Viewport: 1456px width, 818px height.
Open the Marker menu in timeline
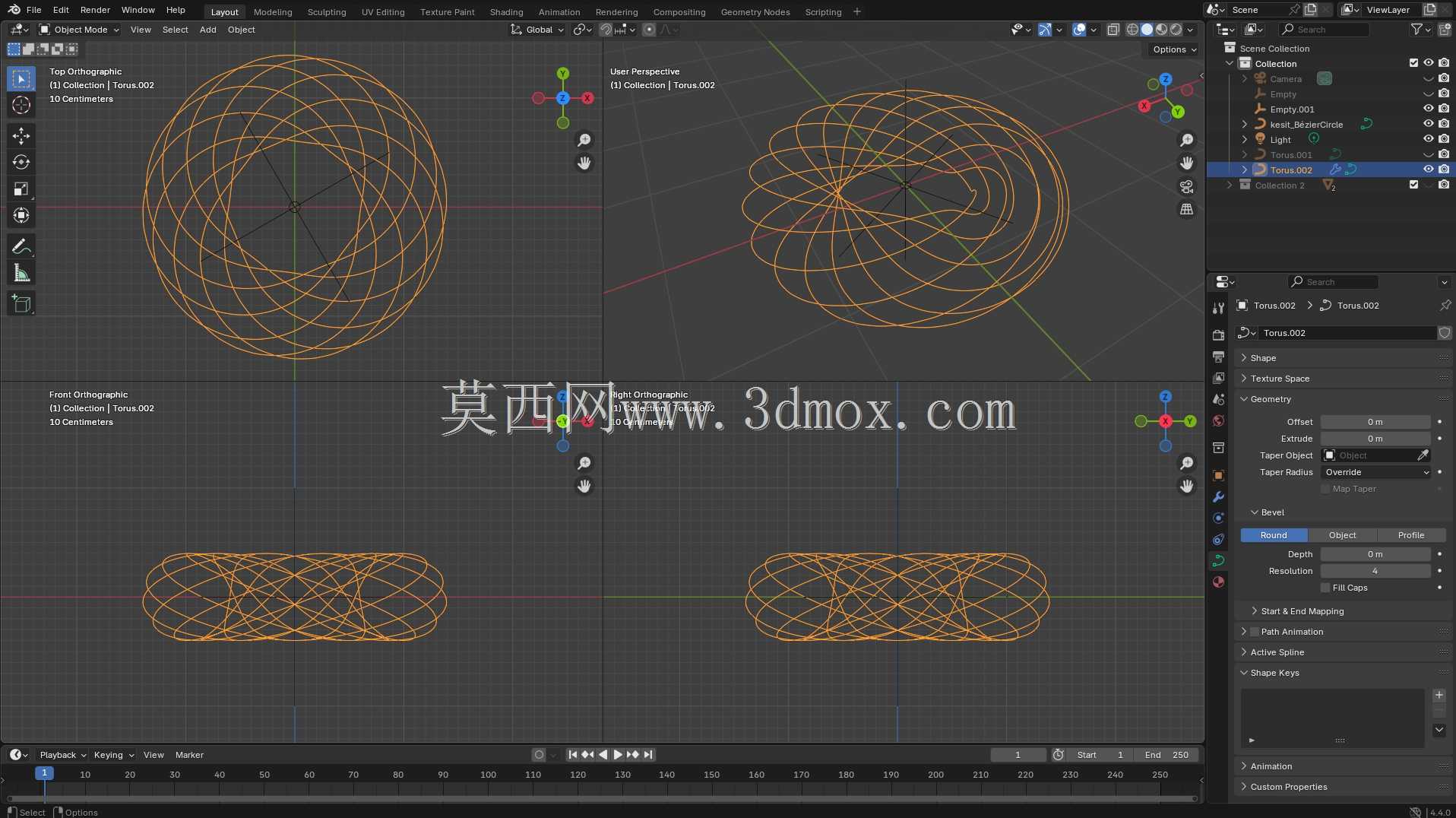pos(189,755)
